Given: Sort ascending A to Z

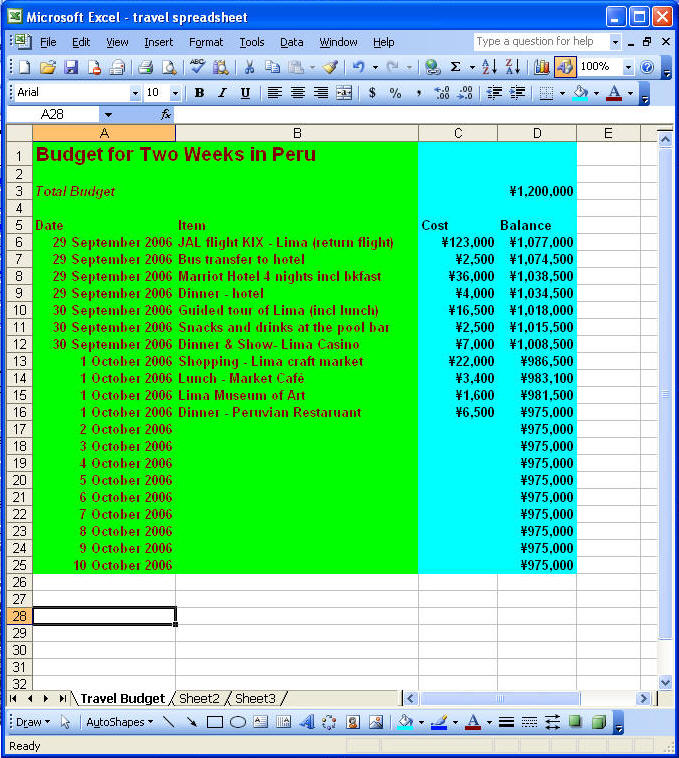Looking at the screenshot, I should click(489, 67).
